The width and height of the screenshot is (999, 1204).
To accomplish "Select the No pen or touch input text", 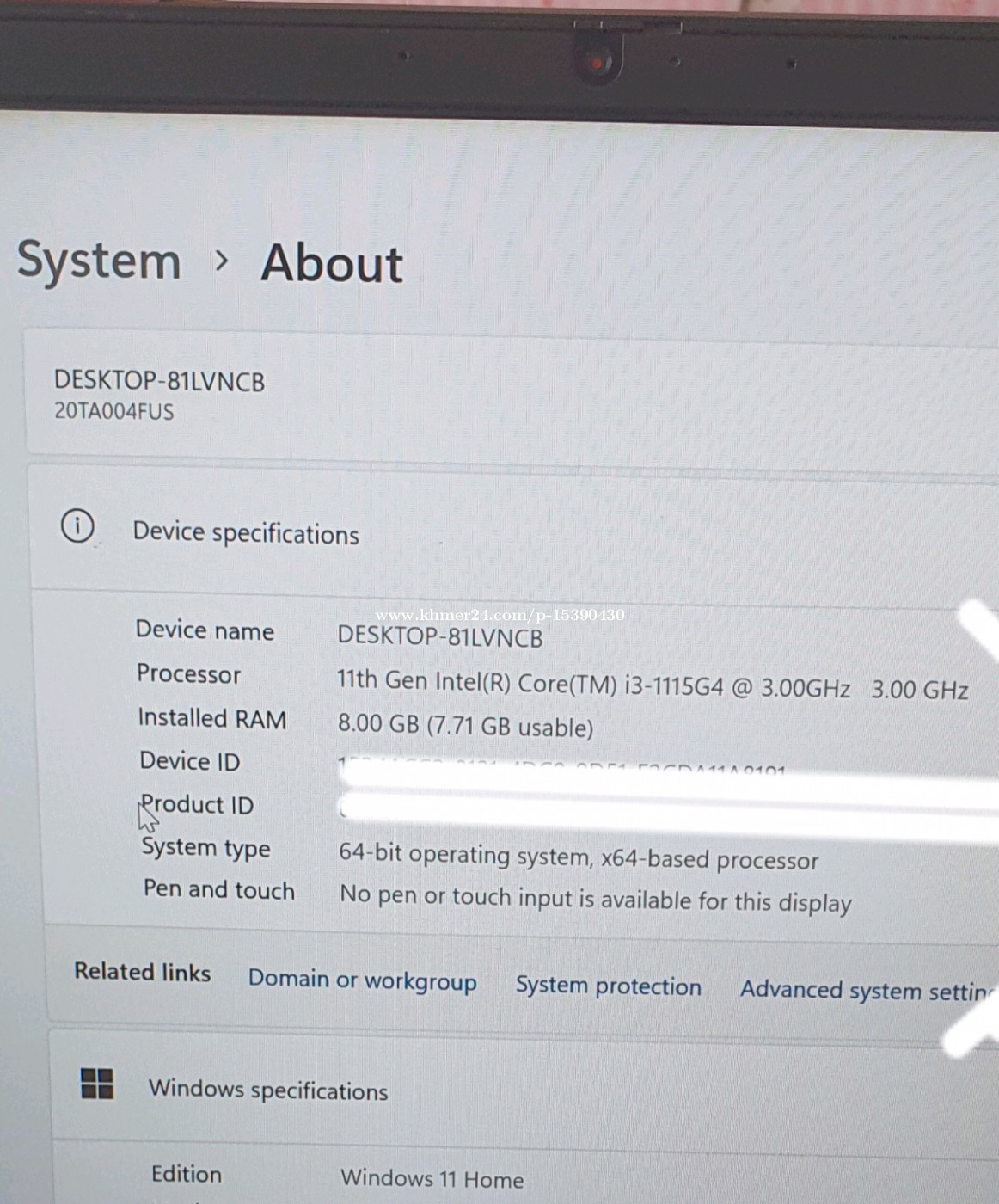I will [596, 899].
